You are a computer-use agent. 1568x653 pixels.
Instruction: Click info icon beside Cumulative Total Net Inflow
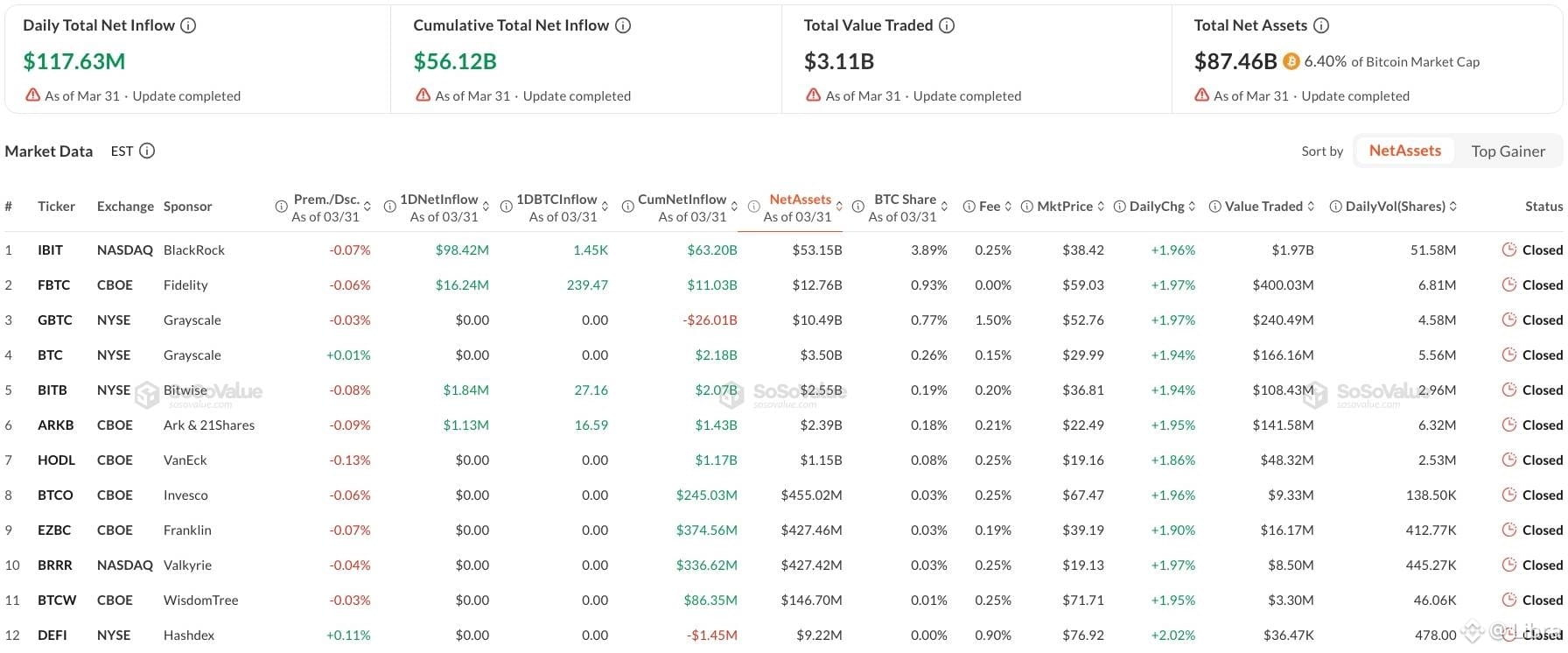pyautogui.click(x=623, y=25)
